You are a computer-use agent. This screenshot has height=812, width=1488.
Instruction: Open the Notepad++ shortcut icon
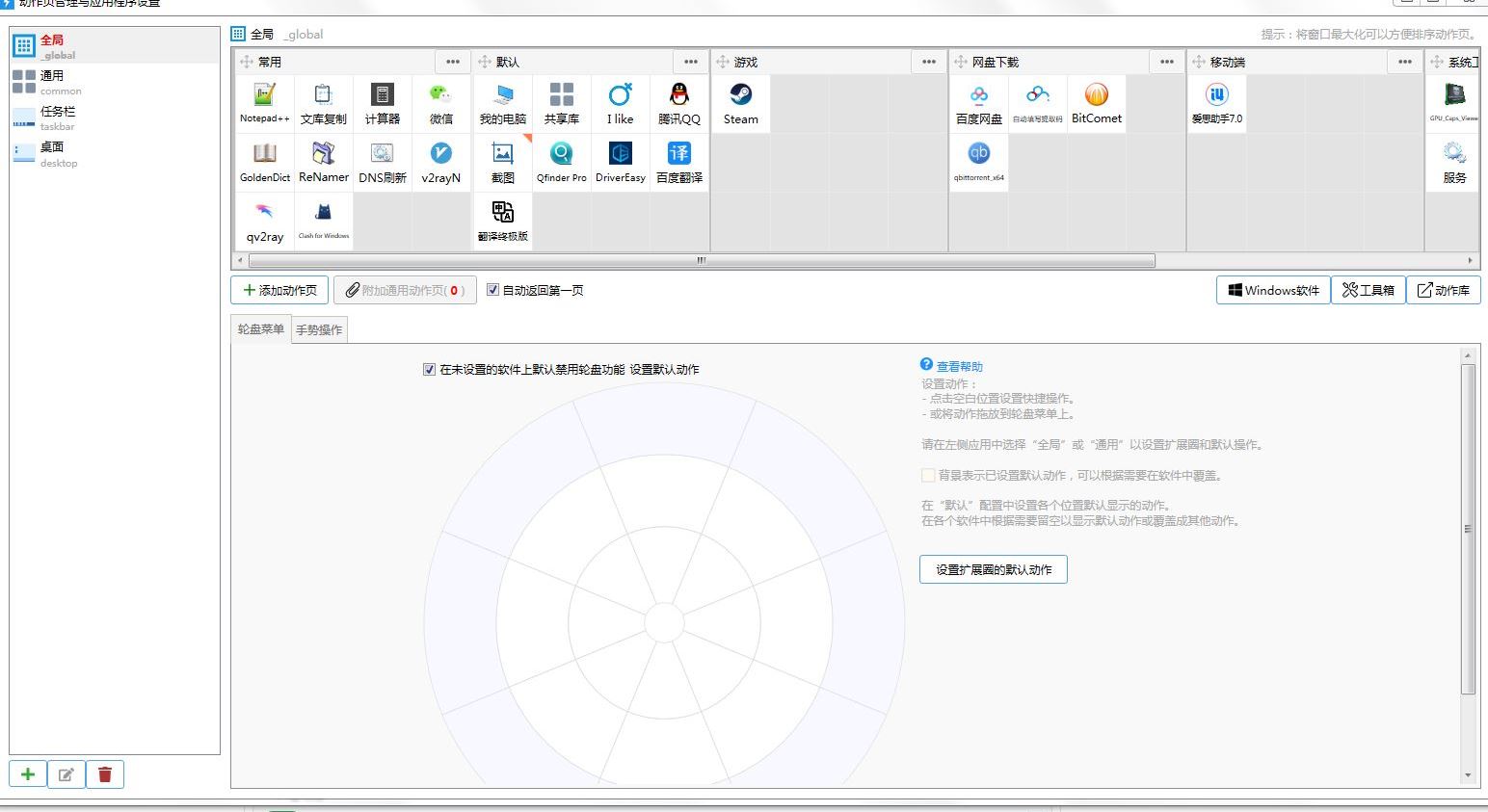pos(264,104)
